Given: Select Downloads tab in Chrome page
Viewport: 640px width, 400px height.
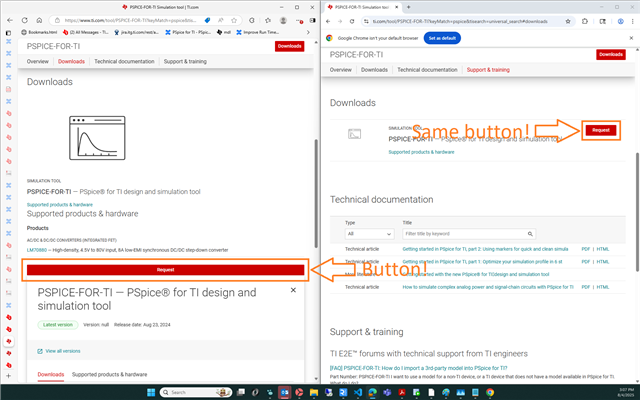Looking at the screenshot, I should point(374,70).
